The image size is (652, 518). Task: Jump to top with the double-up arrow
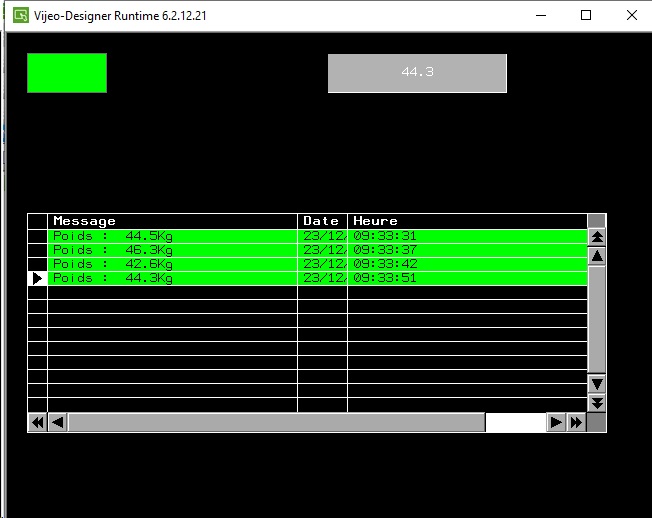597,237
